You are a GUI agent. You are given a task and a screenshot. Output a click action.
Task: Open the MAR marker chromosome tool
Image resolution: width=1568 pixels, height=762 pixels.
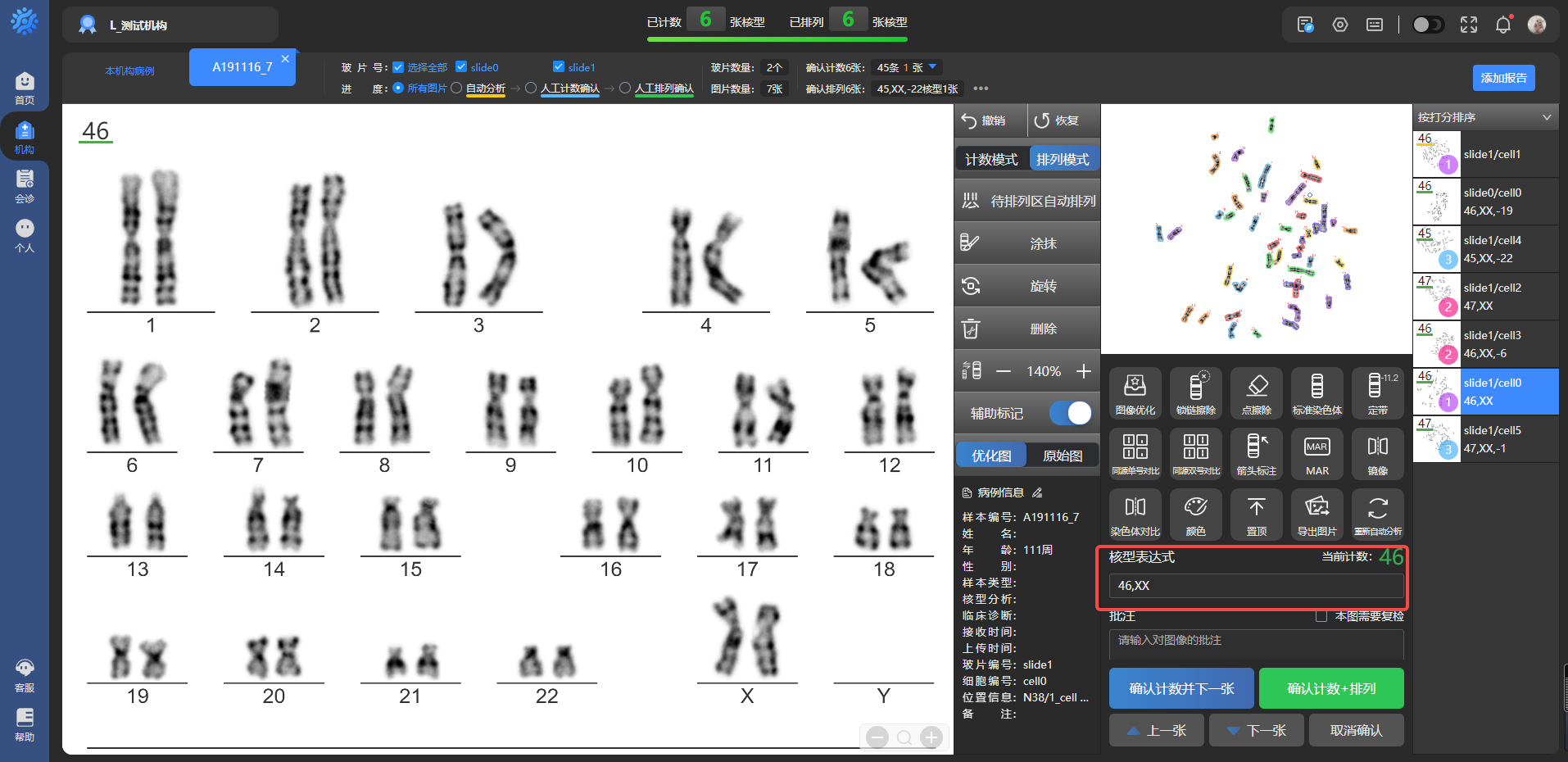point(1316,453)
